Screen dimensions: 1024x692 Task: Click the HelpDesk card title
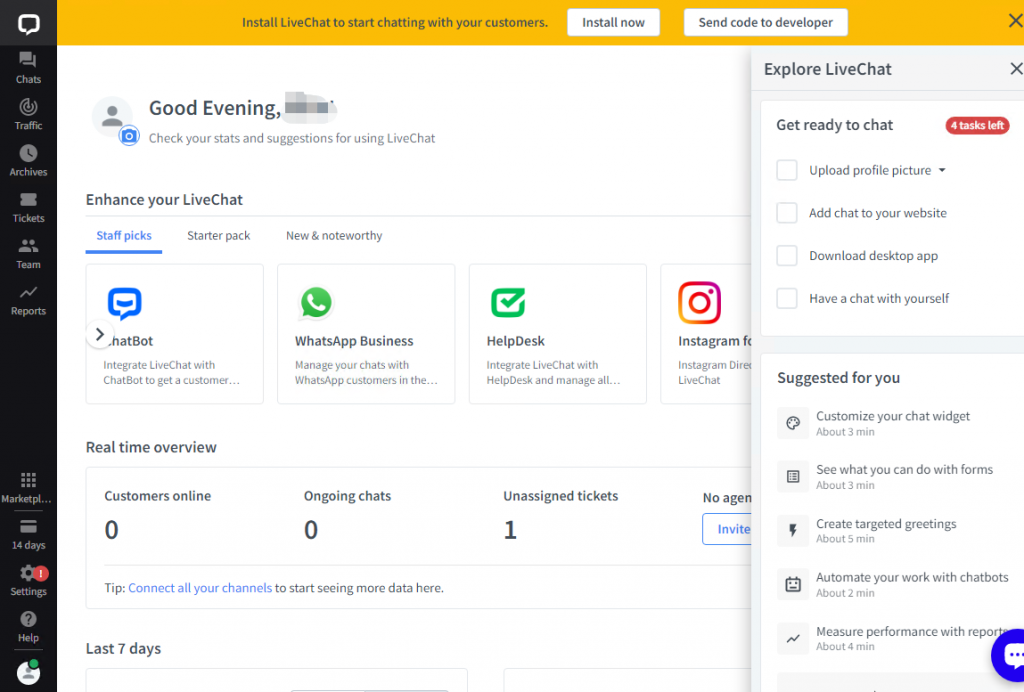[x=515, y=341]
